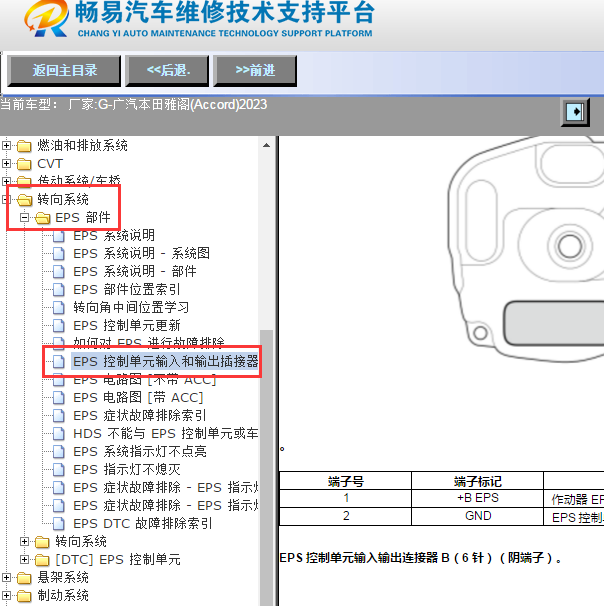Image resolution: width=604 pixels, height=606 pixels.
Task: Click the tree panel scrollbar thumb
Action: (x=266, y=467)
